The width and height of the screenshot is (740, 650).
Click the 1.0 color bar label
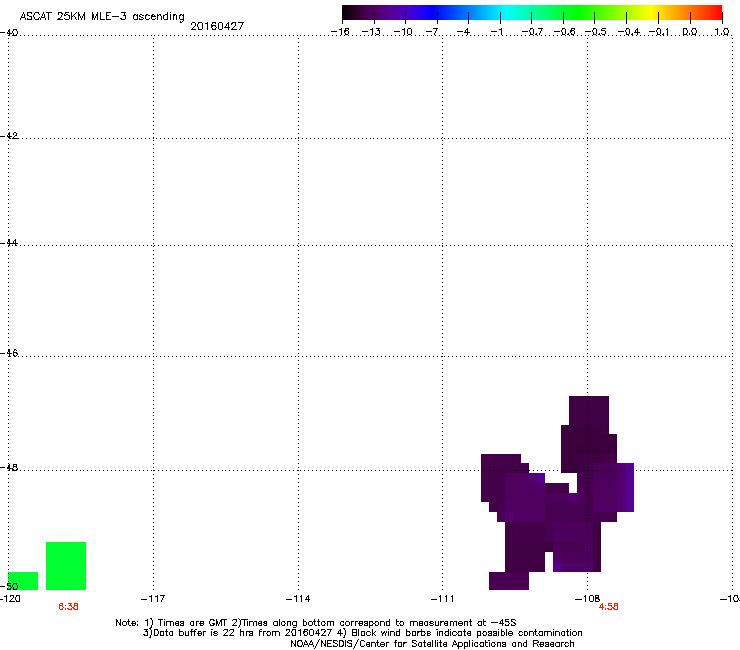pyautogui.click(x=722, y=32)
